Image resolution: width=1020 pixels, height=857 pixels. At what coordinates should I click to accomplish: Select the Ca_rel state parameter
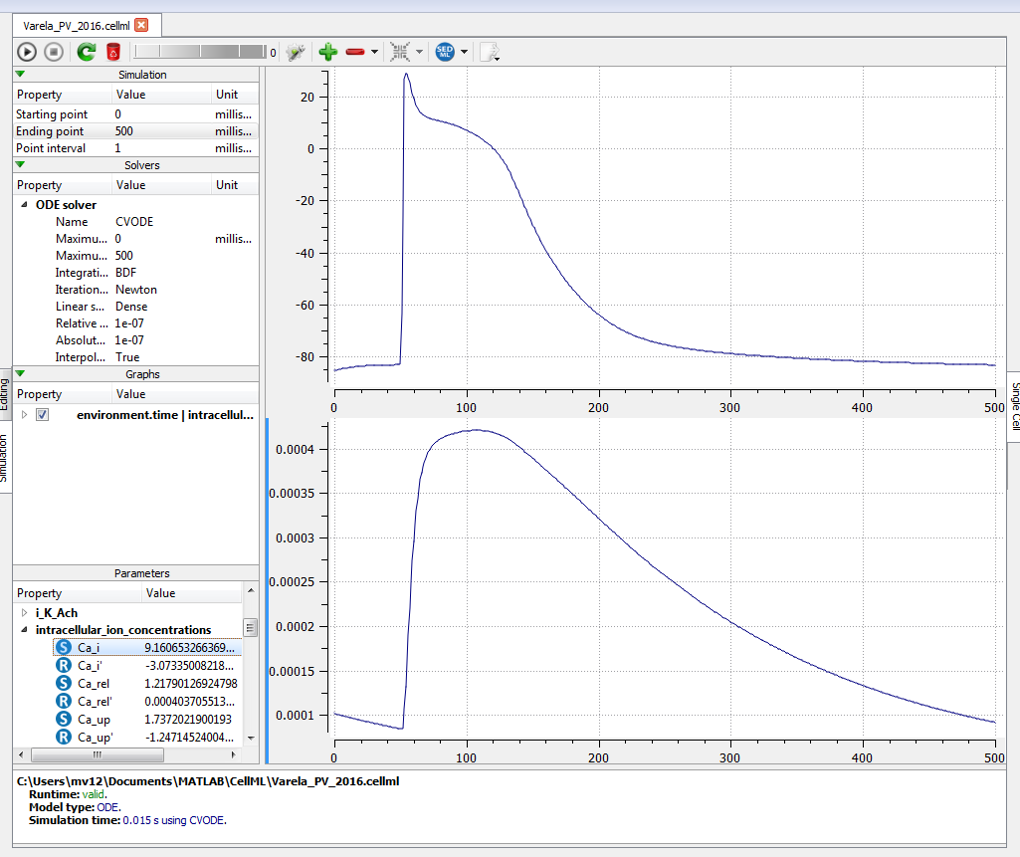92,683
